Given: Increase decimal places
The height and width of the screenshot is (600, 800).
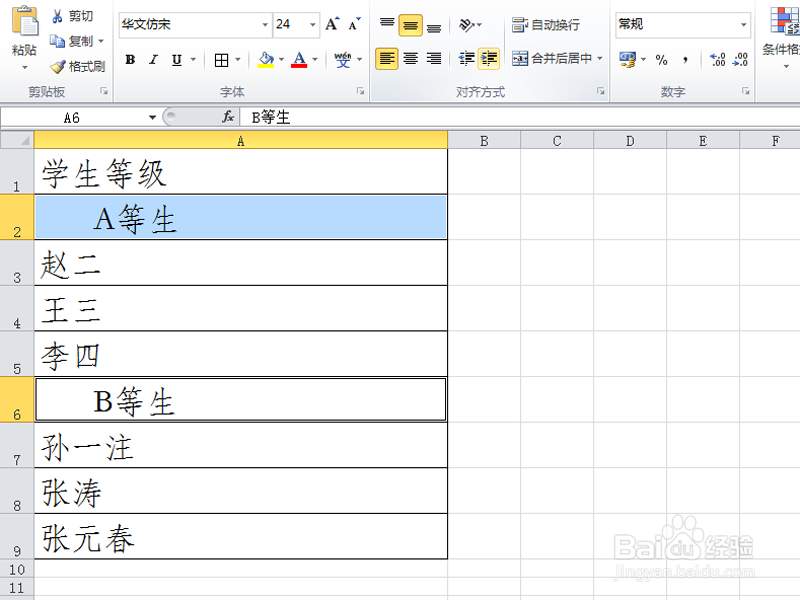Looking at the screenshot, I should coord(717,60).
